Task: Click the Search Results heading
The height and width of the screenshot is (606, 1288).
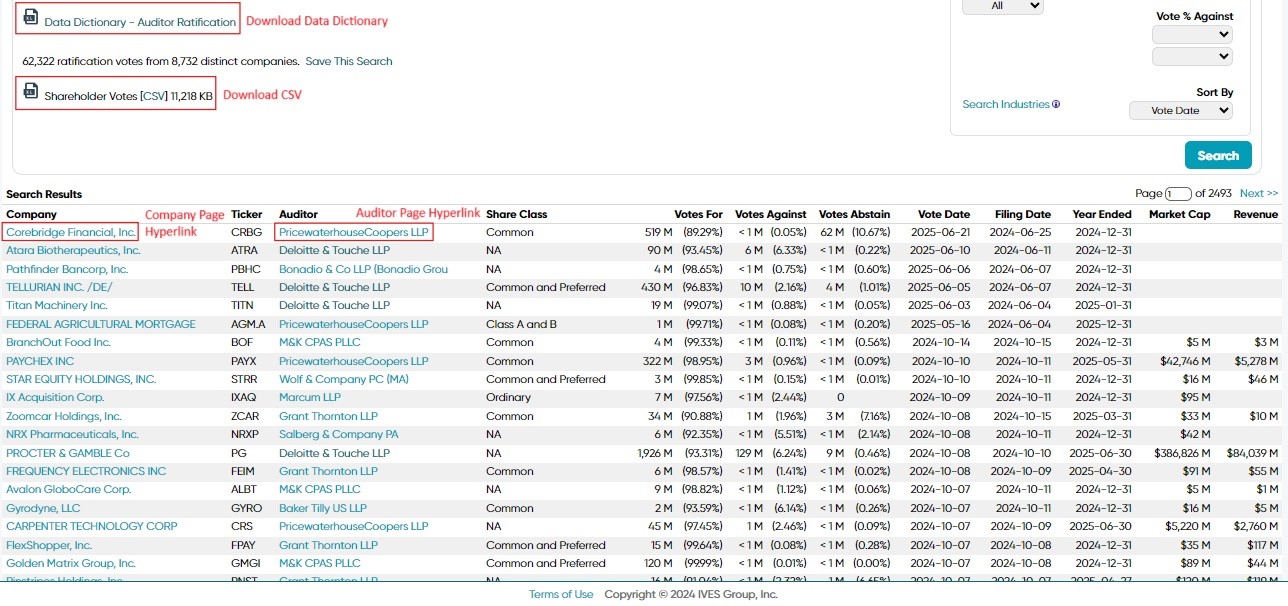Action: coord(44,194)
